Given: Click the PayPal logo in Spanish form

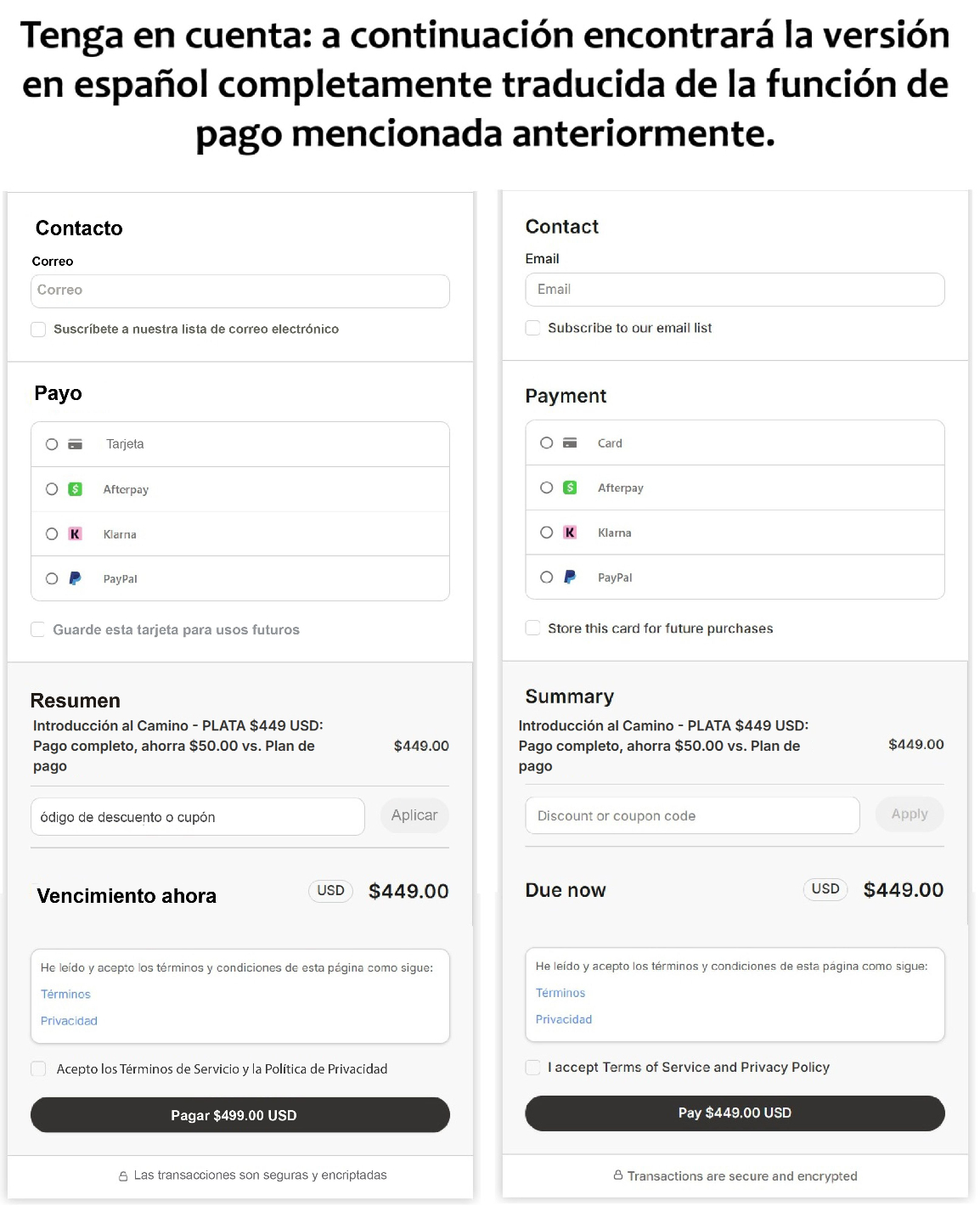Looking at the screenshot, I should click(76, 578).
